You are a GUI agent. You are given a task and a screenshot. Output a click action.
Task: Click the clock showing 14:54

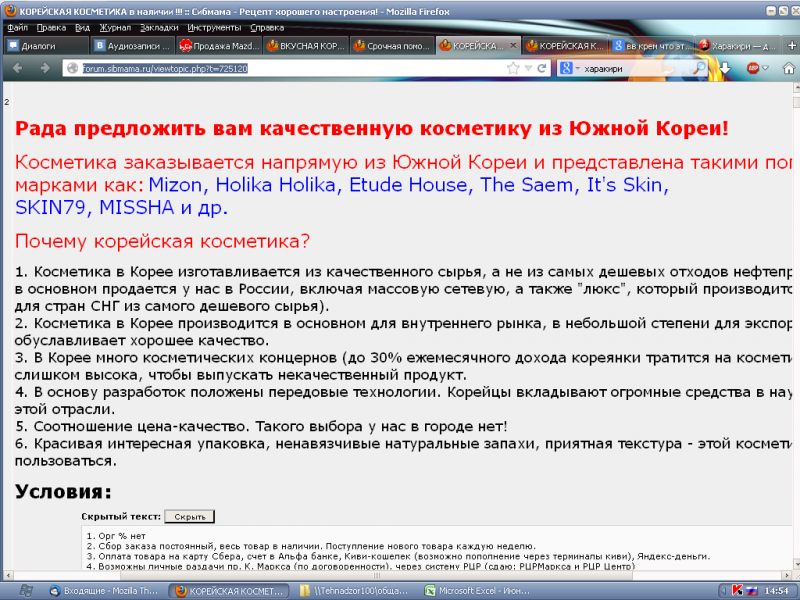click(776, 591)
